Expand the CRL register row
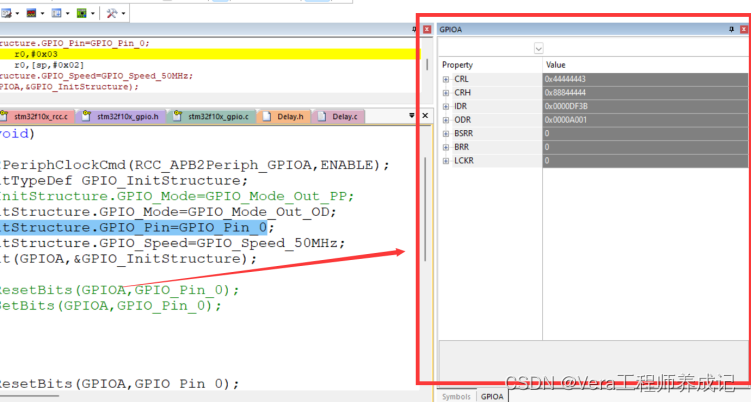The width and height of the screenshot is (751, 402). click(x=445, y=79)
